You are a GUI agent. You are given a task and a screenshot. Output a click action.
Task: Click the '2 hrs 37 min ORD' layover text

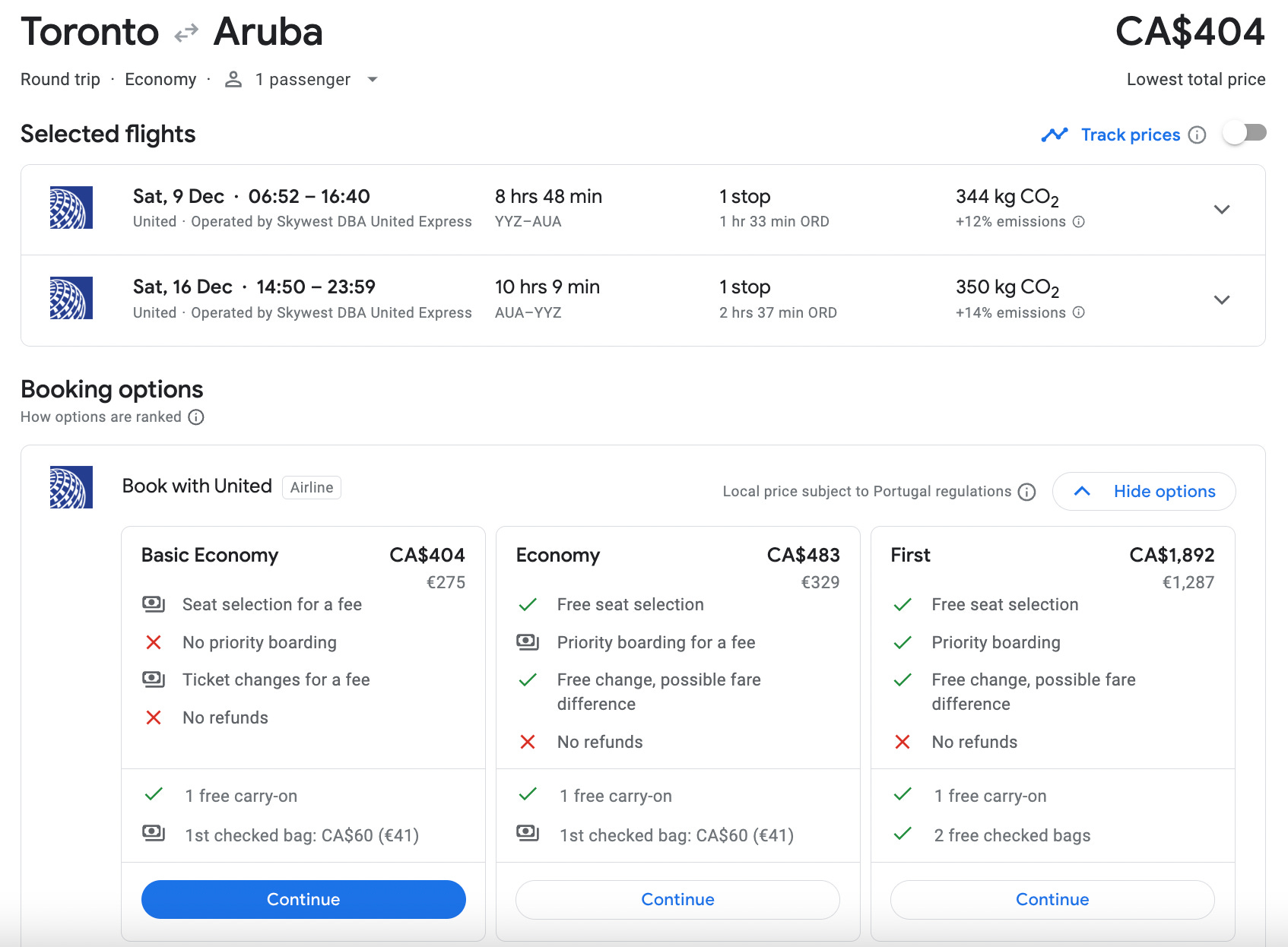[x=778, y=312]
